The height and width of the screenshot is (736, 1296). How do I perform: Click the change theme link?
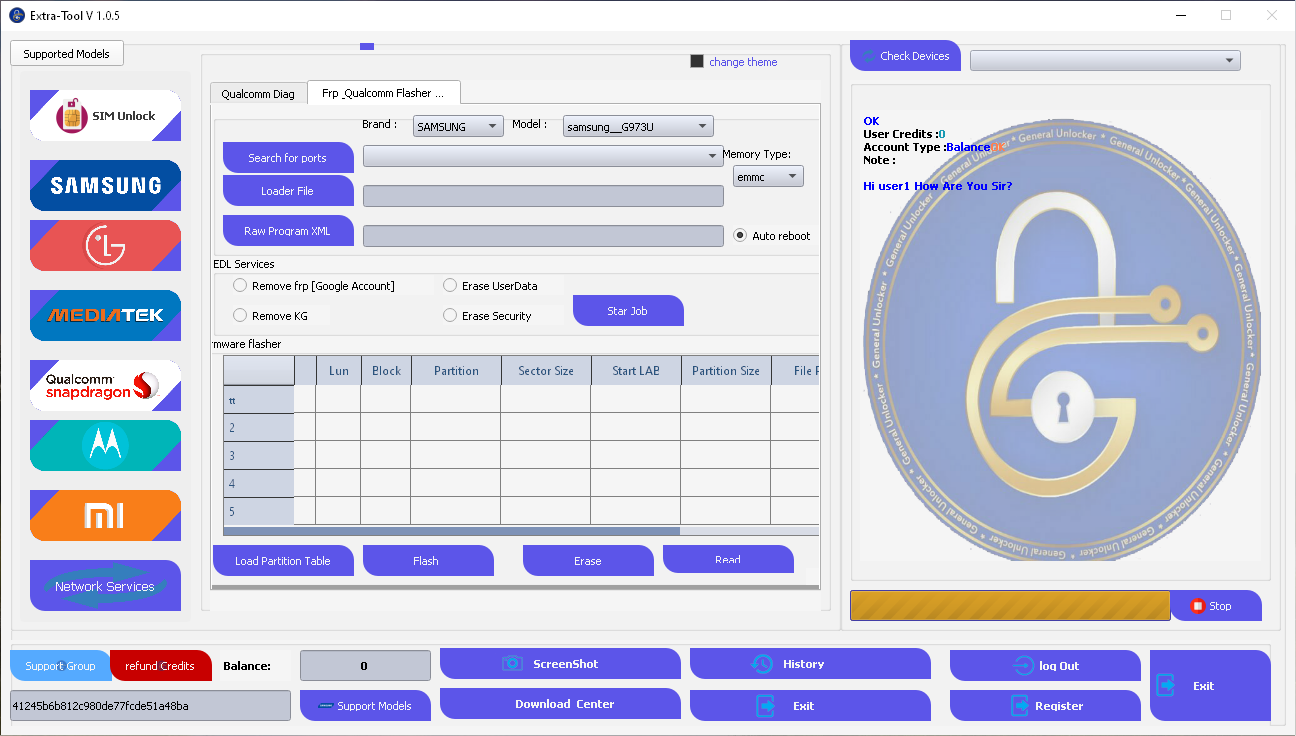[x=743, y=62]
